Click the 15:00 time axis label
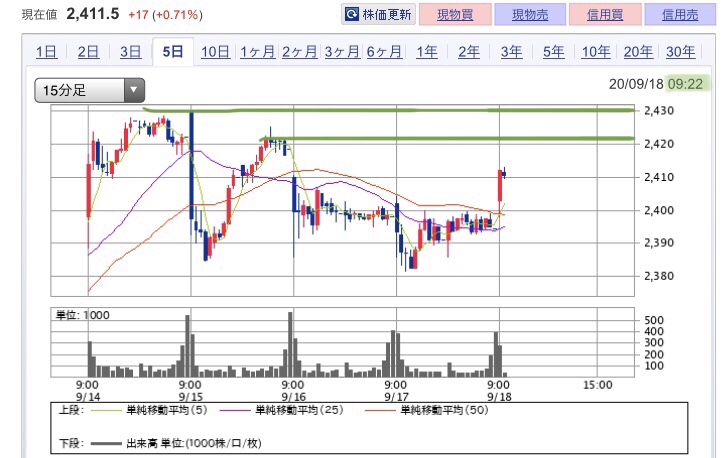The height and width of the screenshot is (458, 722). (x=598, y=385)
